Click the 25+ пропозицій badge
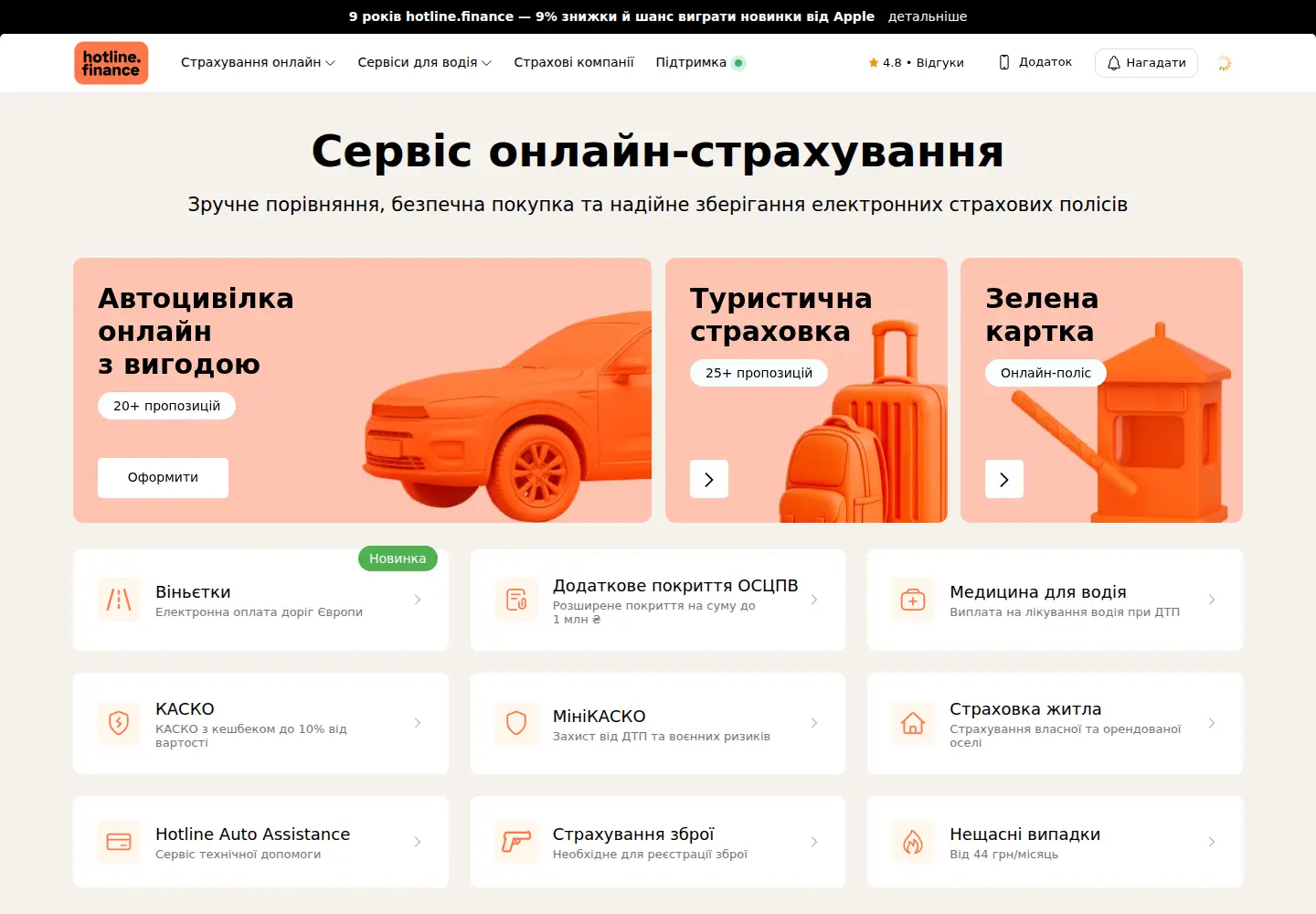This screenshot has width=1316, height=914. pyautogui.click(x=759, y=373)
